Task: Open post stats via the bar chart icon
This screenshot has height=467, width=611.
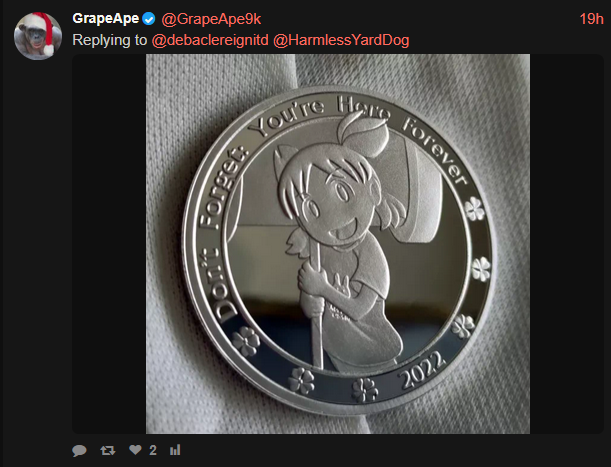Action: 175,450
